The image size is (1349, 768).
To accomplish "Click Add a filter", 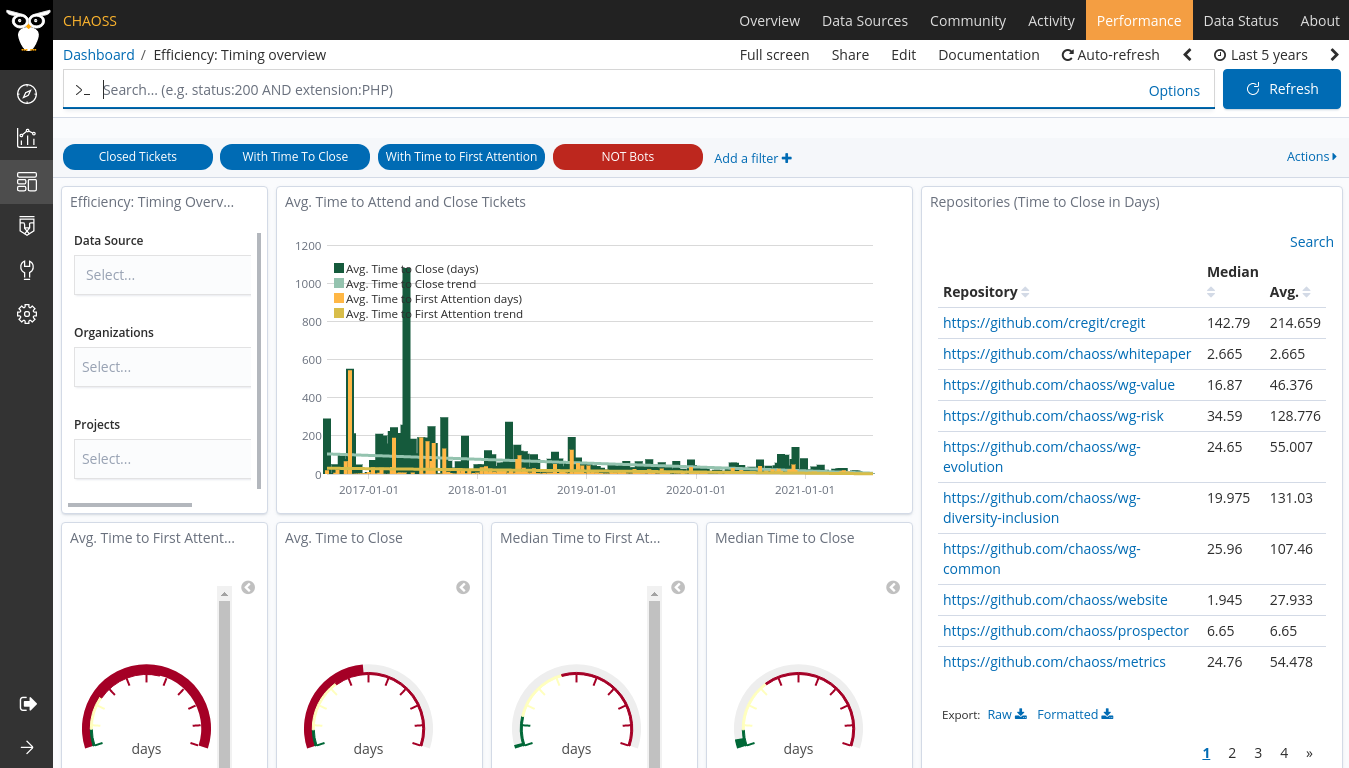I will (x=753, y=158).
